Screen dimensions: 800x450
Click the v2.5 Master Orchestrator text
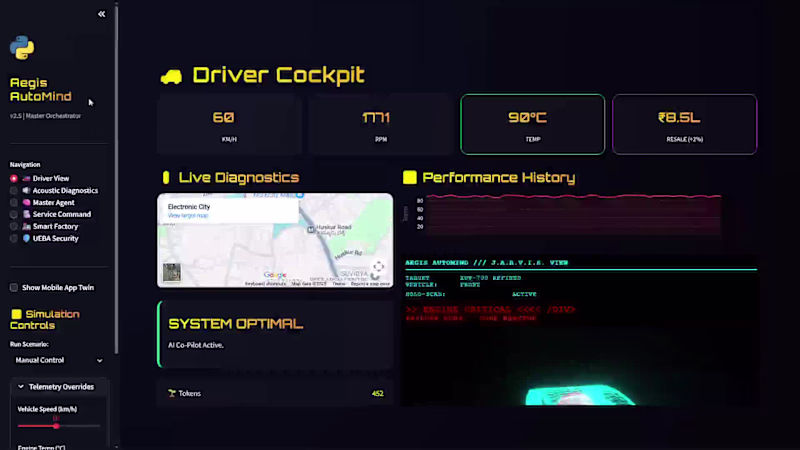click(x=45, y=116)
